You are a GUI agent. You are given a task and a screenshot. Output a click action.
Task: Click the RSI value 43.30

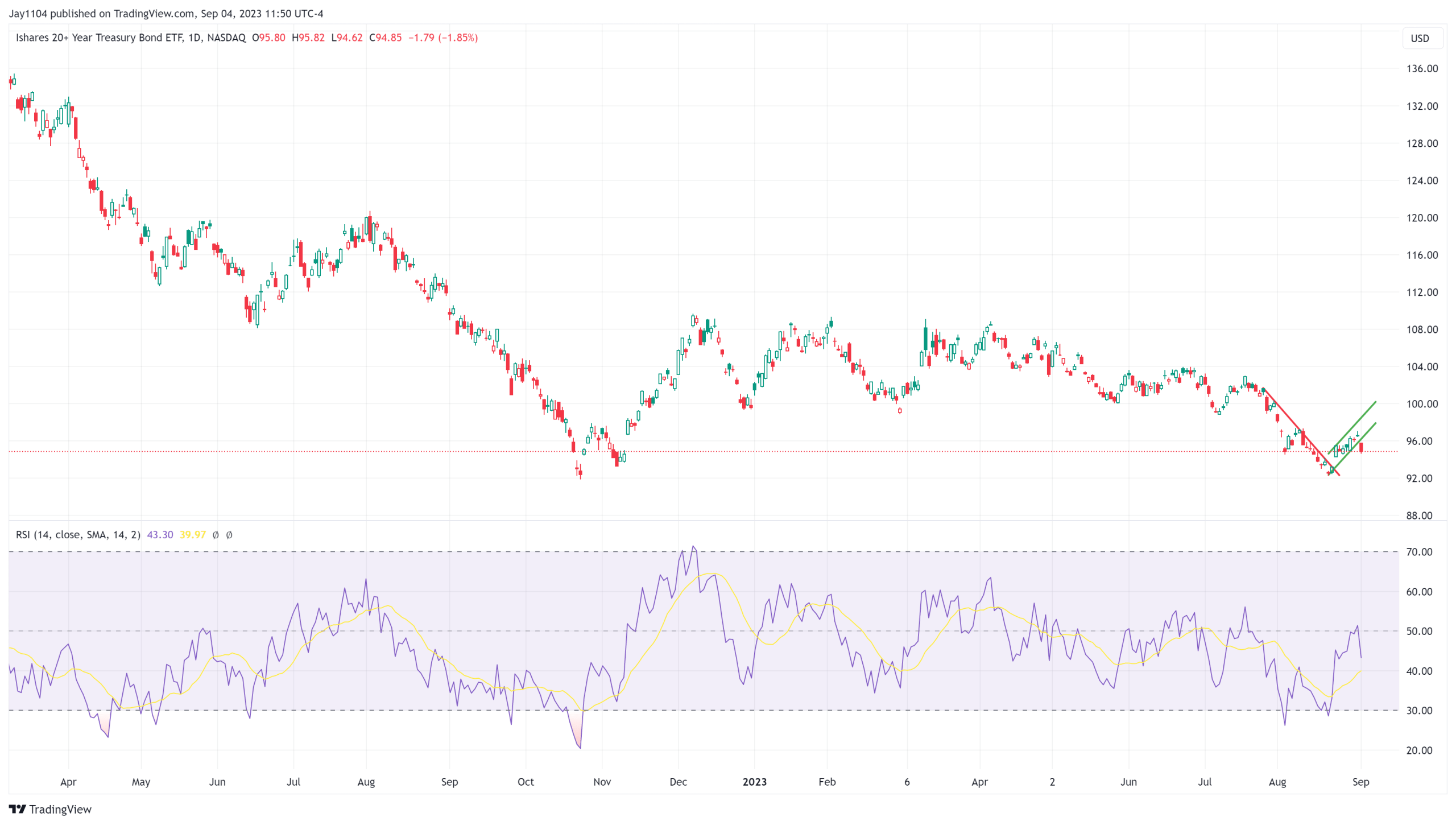[160, 535]
